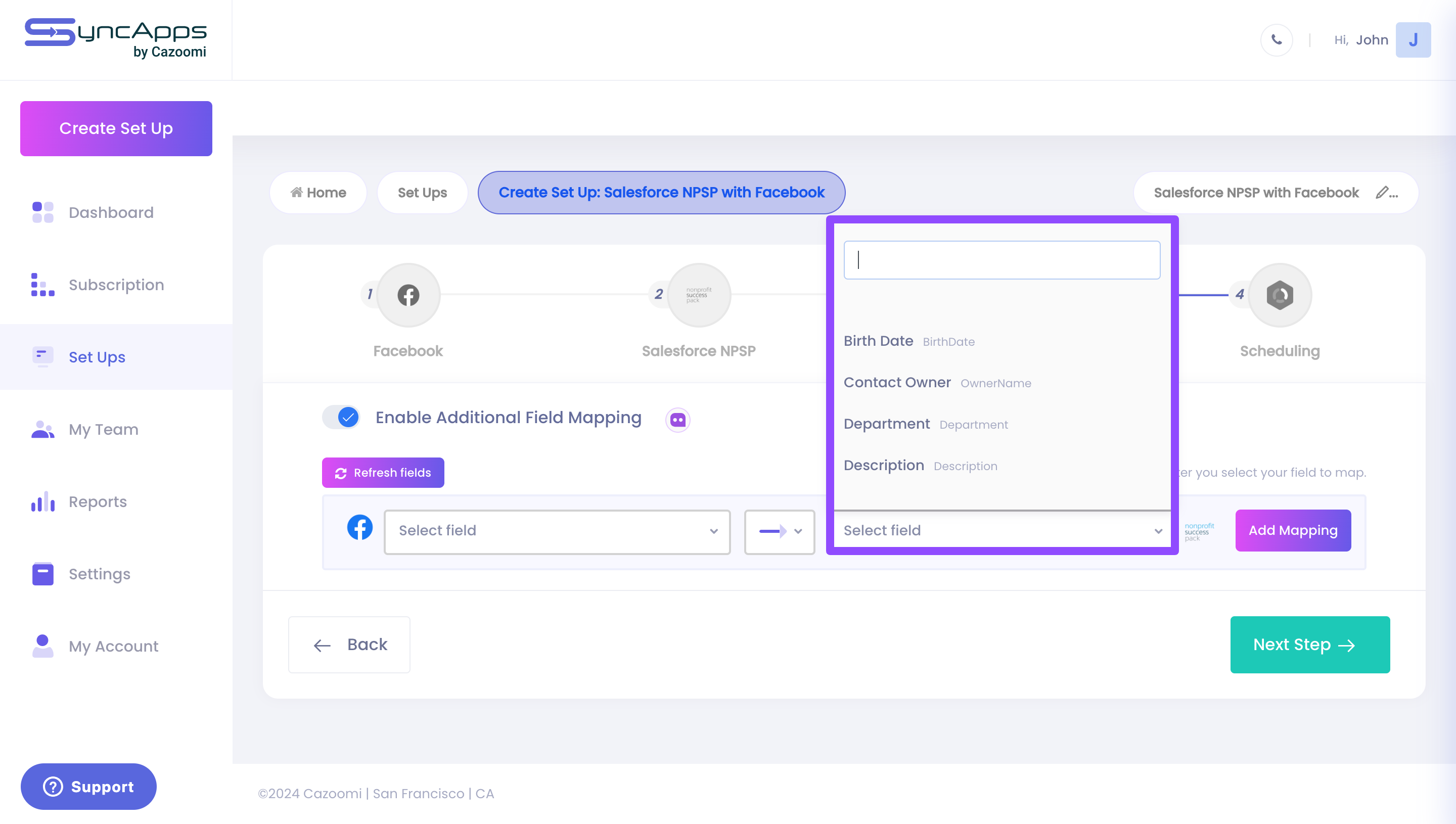Click the Scheduling step label
Screen dimensions: 1456x824
(1280, 351)
